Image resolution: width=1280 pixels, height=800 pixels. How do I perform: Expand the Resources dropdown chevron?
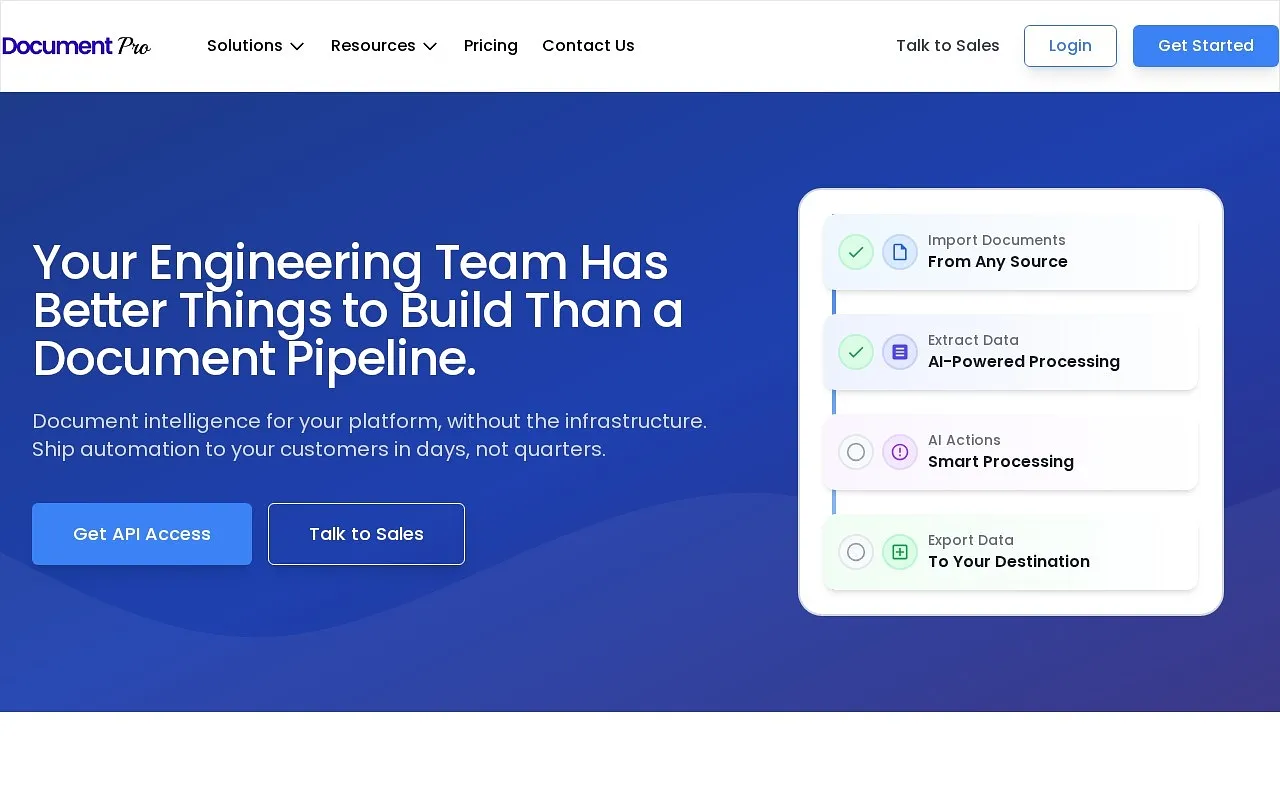click(430, 46)
